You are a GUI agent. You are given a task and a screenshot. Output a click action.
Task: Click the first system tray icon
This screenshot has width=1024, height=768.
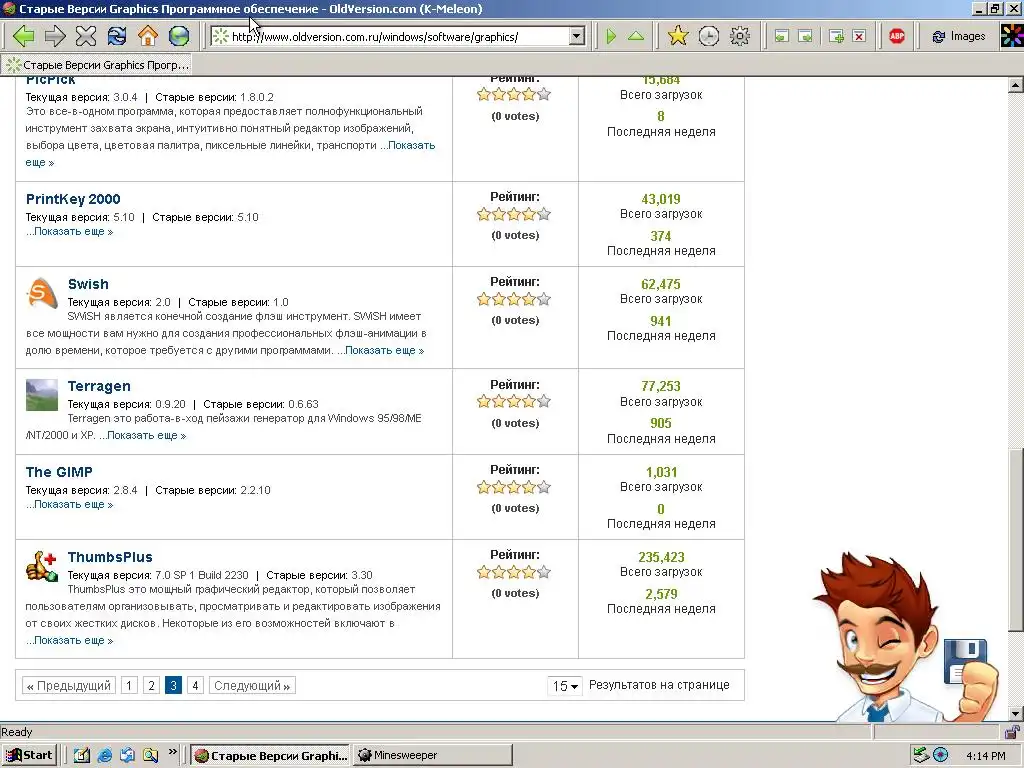(921, 756)
